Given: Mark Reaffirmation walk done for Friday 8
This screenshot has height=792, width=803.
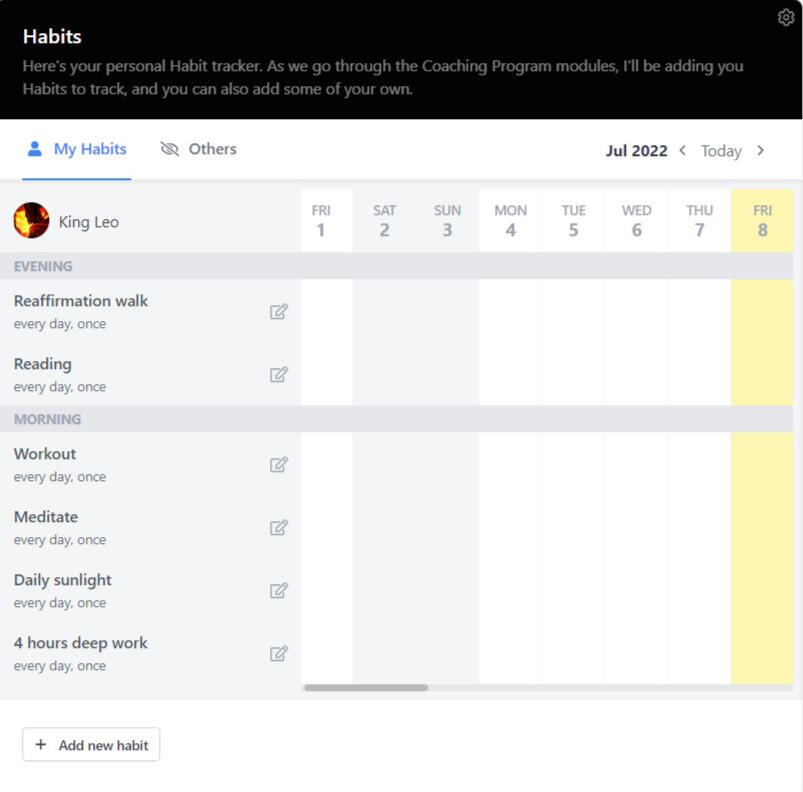Looking at the screenshot, I should coord(762,311).
